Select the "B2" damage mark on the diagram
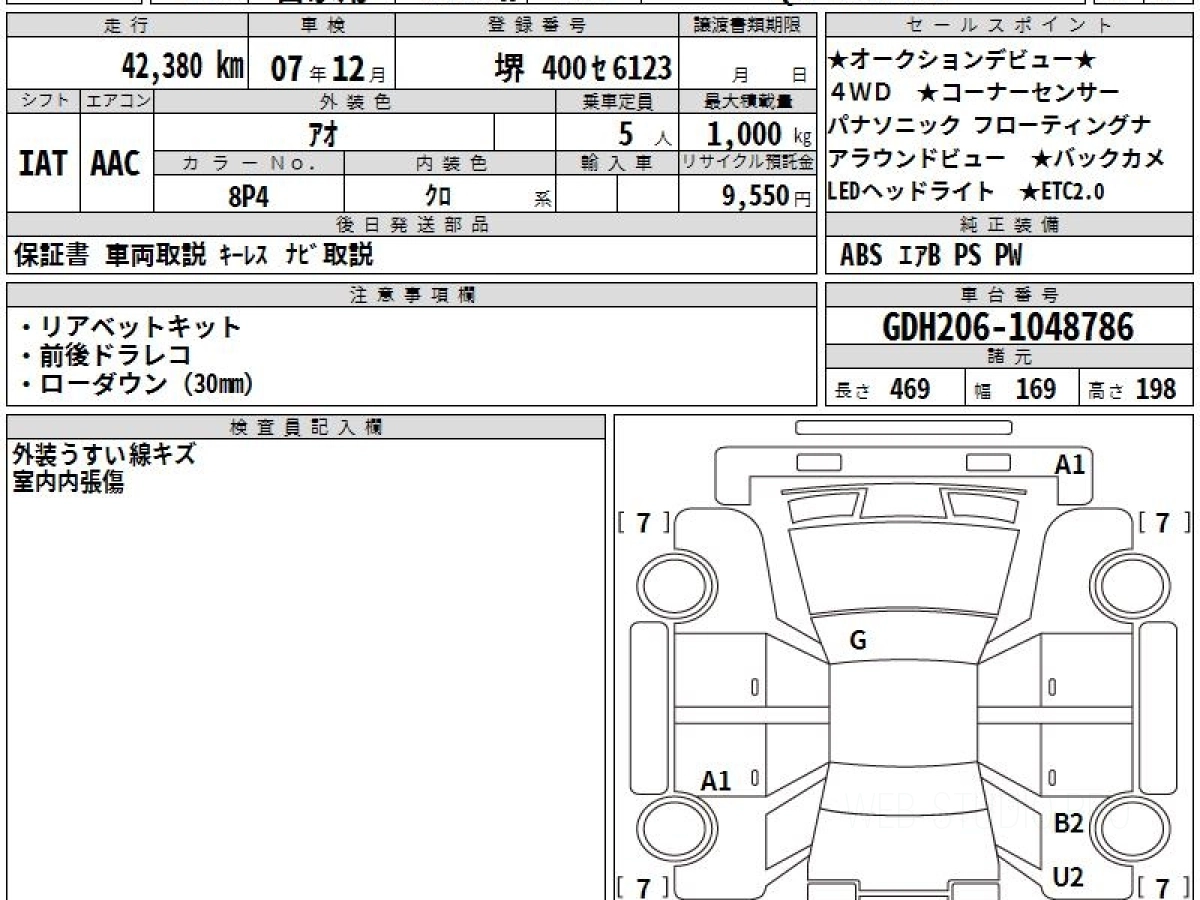 coord(1069,824)
